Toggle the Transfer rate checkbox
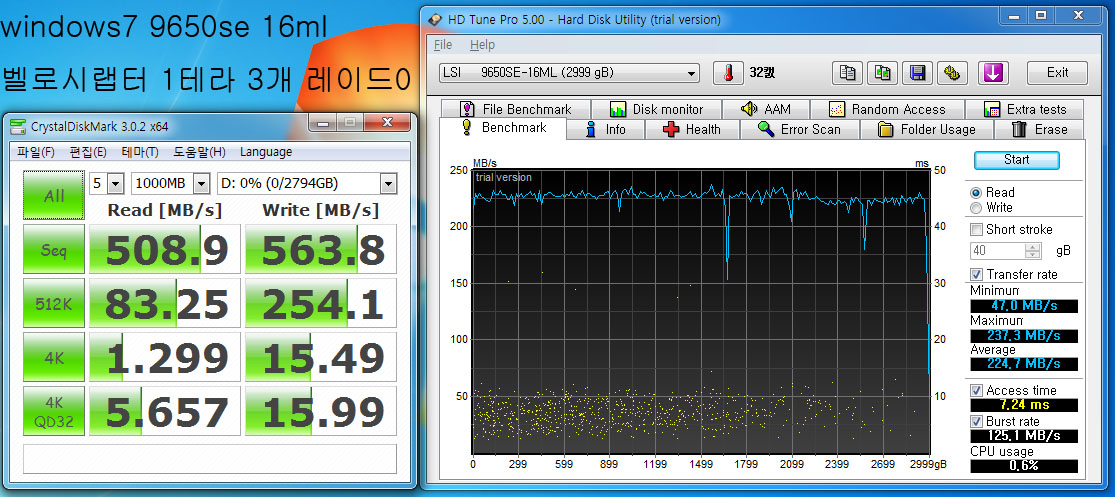The width and height of the screenshot is (1115, 497). click(x=977, y=274)
